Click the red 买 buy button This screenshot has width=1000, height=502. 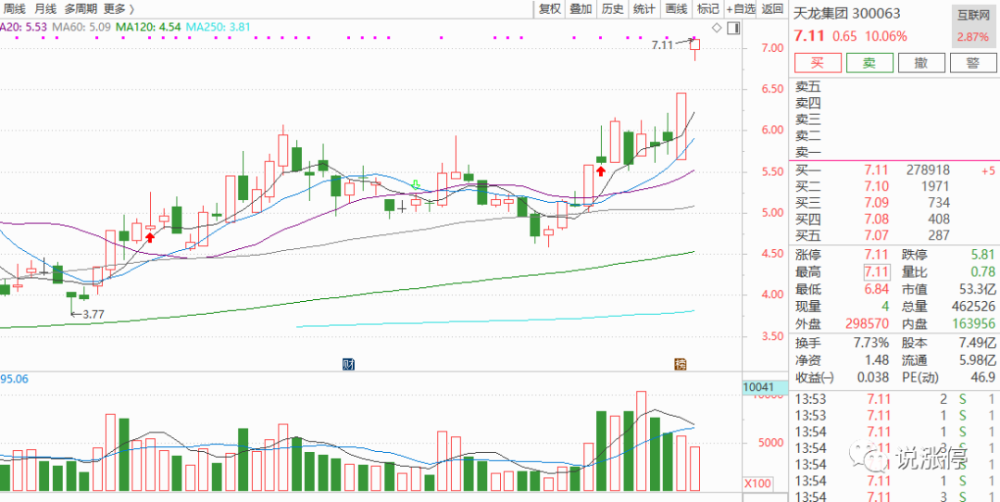pos(817,63)
